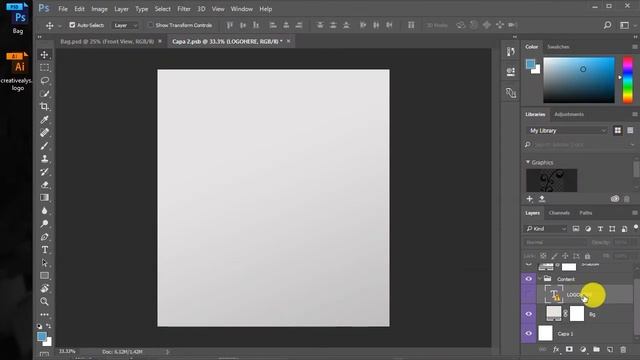Select the Blur tool
Screen dimensions: 640x360
[x=44, y=211]
